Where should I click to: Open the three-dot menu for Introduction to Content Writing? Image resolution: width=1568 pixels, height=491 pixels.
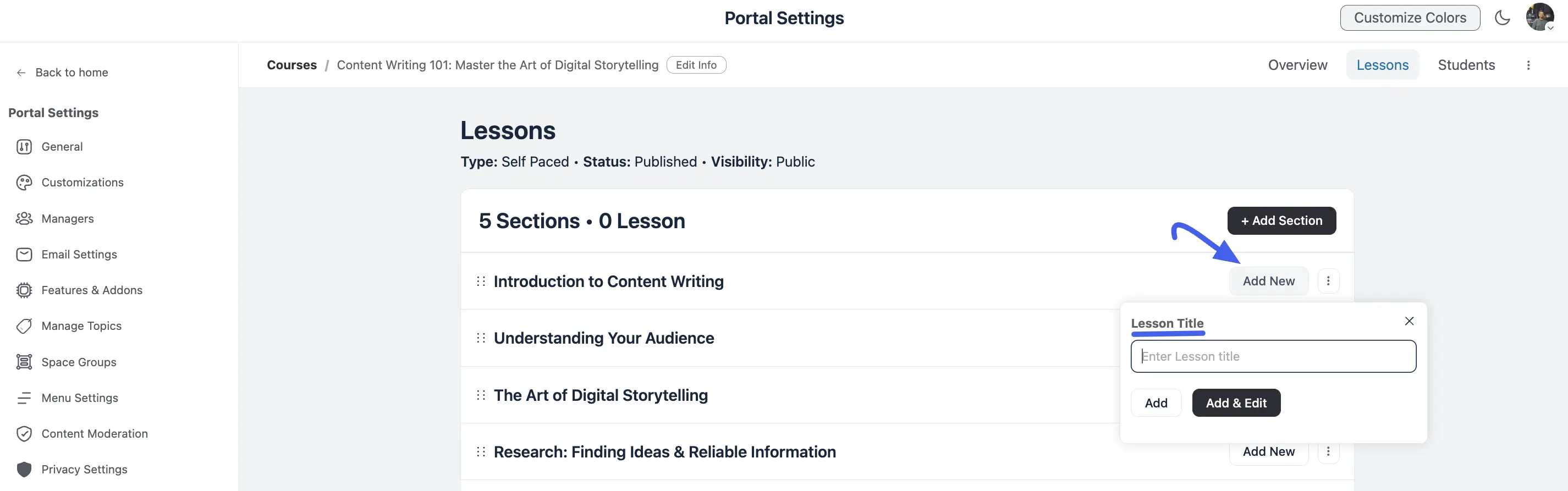click(x=1328, y=281)
